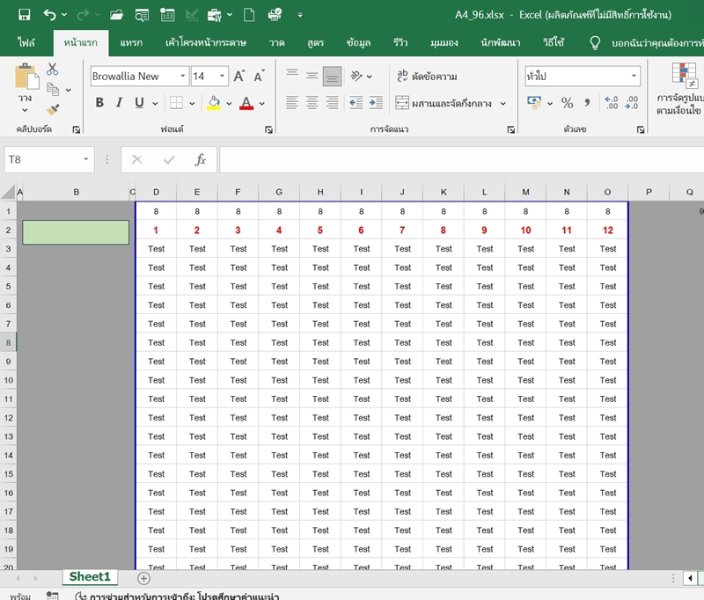The image size is (704, 600).
Task: Apply the red font color swatch
Action: tap(246, 103)
